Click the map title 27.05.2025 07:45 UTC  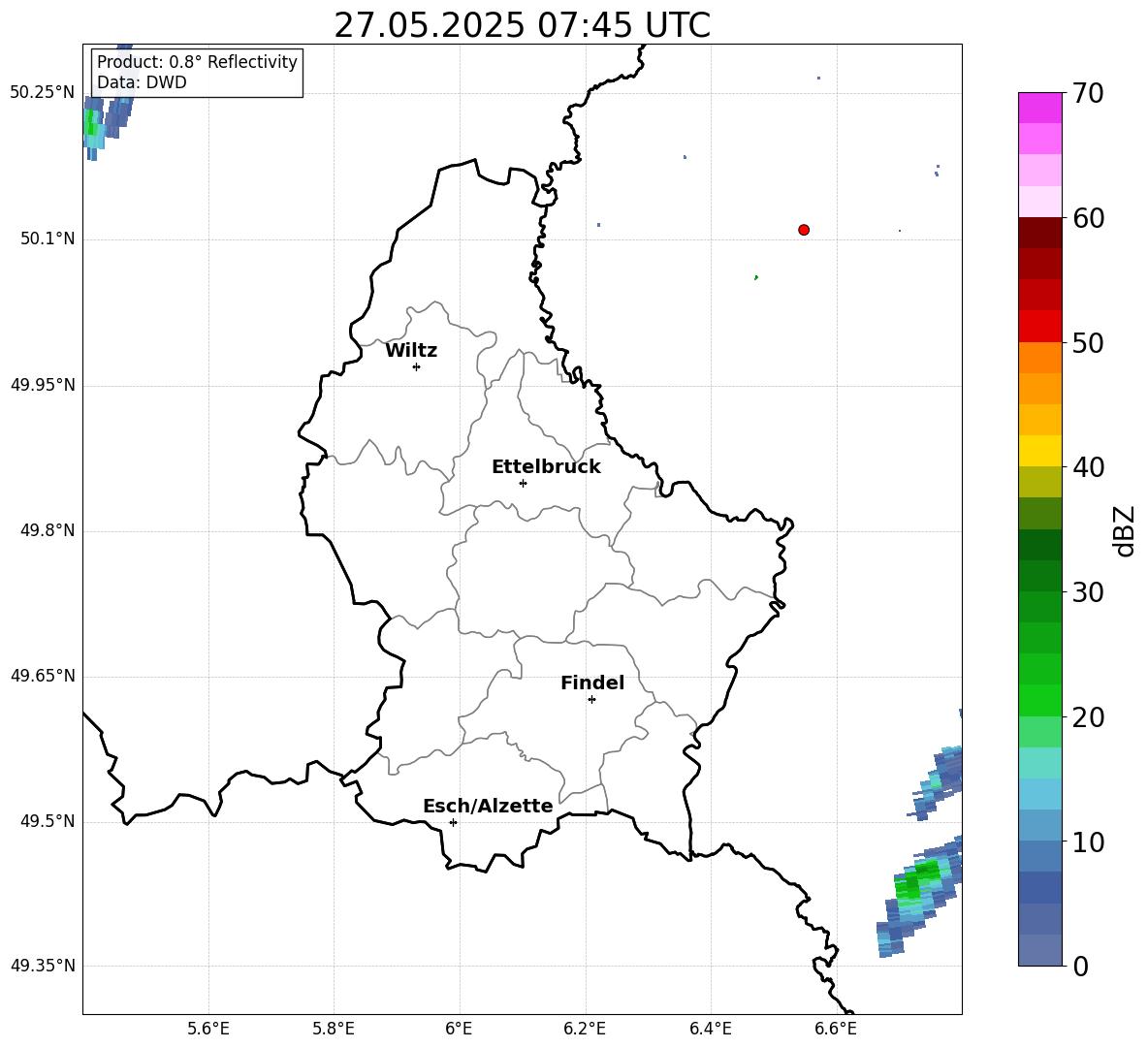point(522,25)
